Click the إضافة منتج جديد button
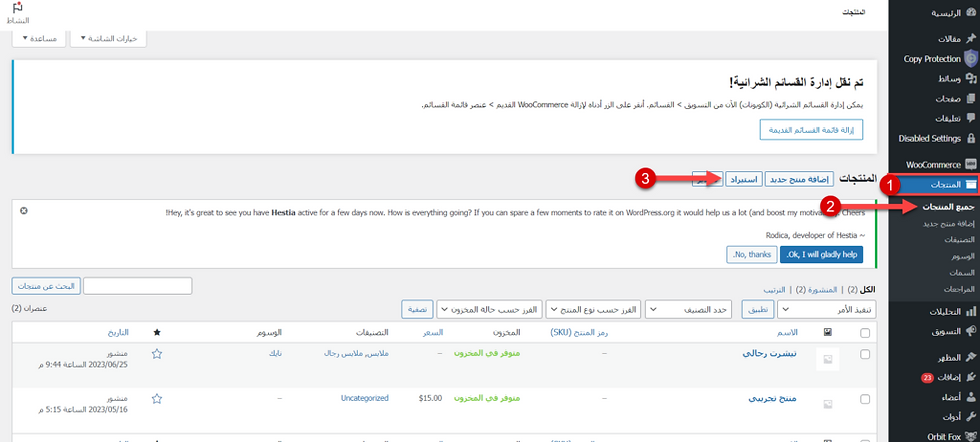Image resolution: width=980 pixels, height=442 pixels. pos(799,179)
